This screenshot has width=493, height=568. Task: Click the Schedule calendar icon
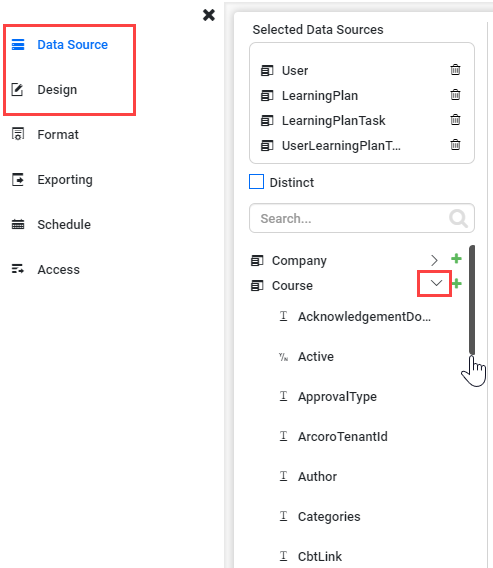coord(18,224)
